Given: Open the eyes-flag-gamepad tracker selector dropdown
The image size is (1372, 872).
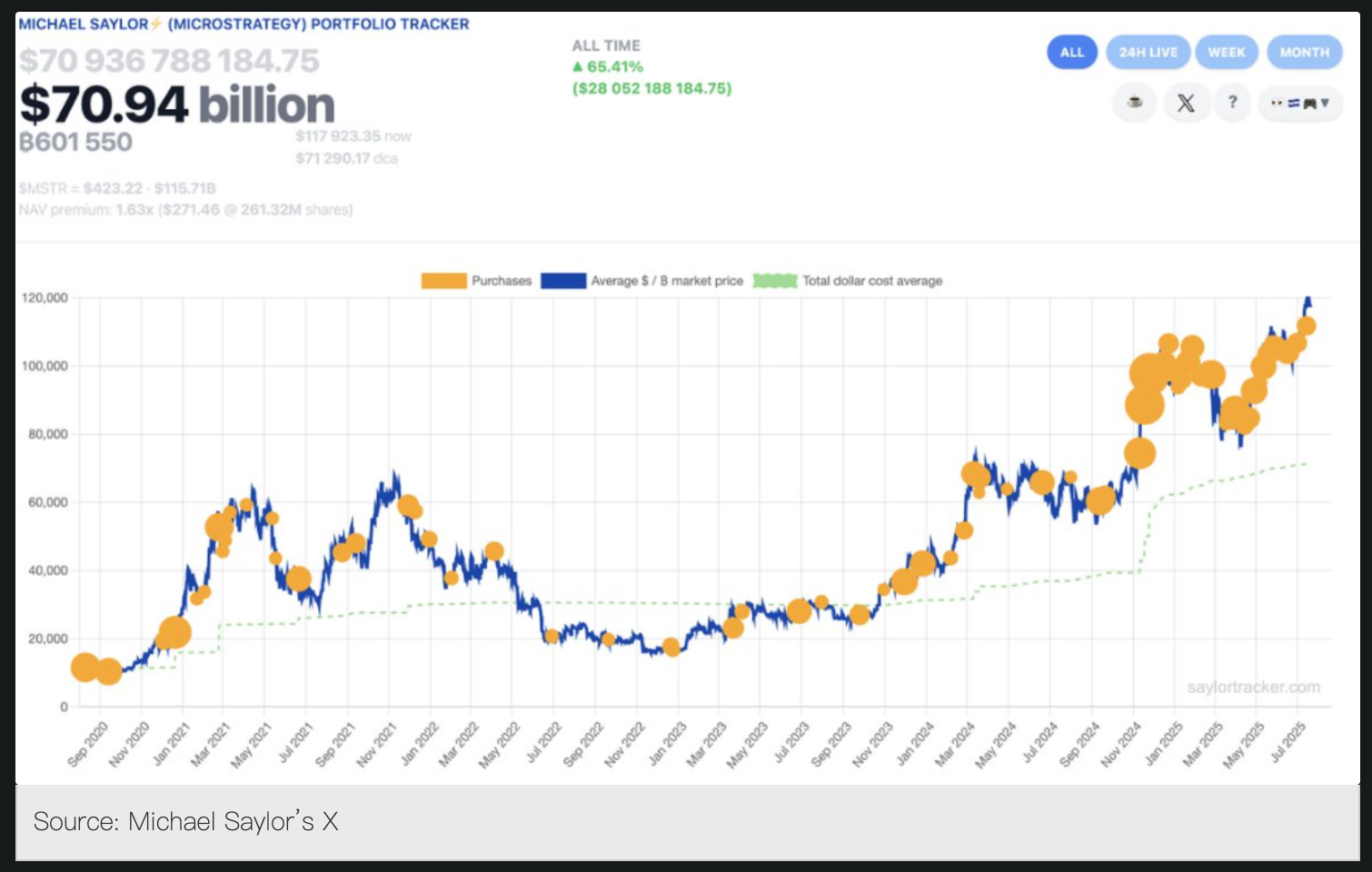Looking at the screenshot, I should point(1300,103).
